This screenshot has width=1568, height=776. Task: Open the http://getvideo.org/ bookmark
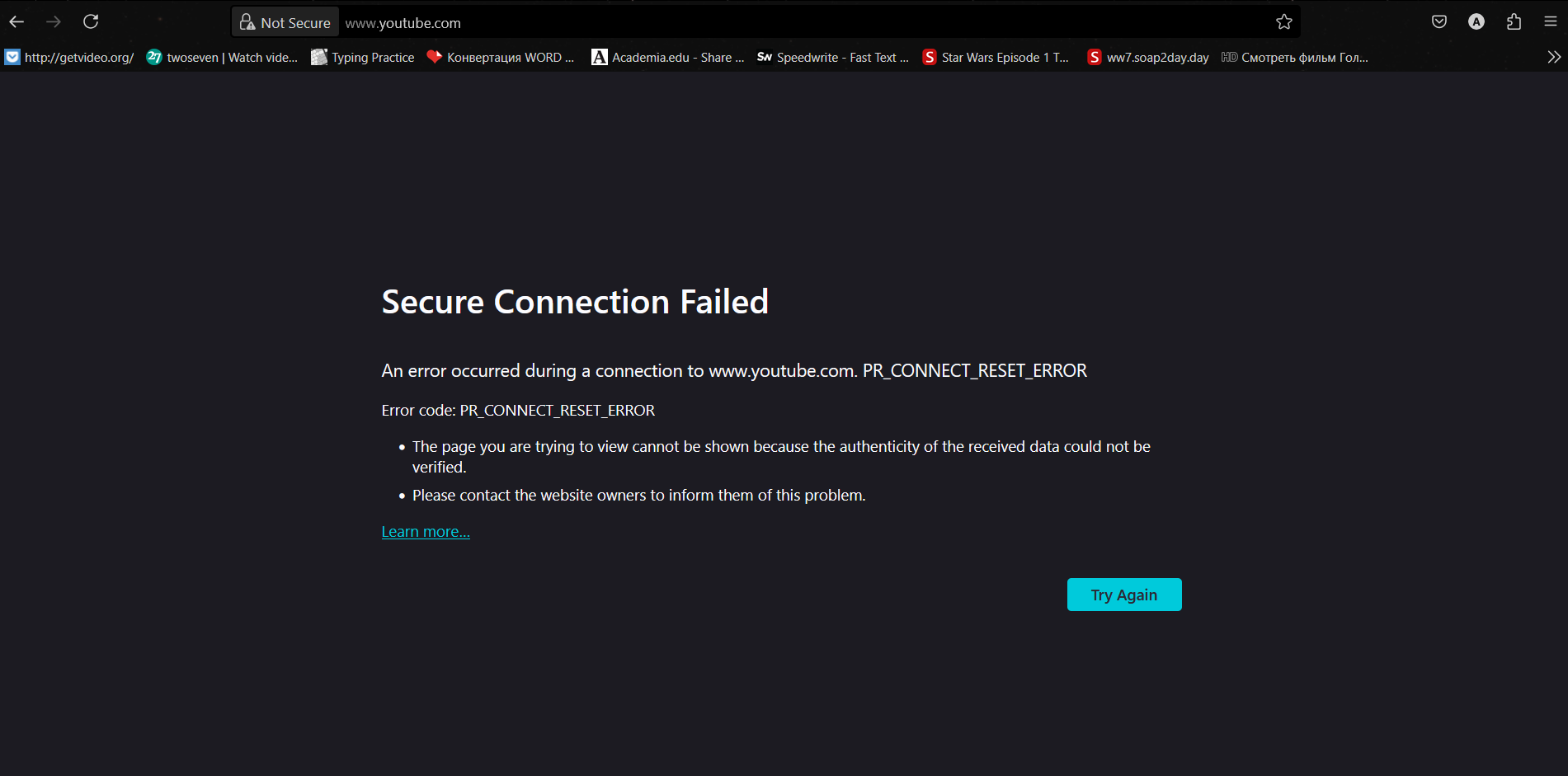pyautogui.click(x=69, y=57)
